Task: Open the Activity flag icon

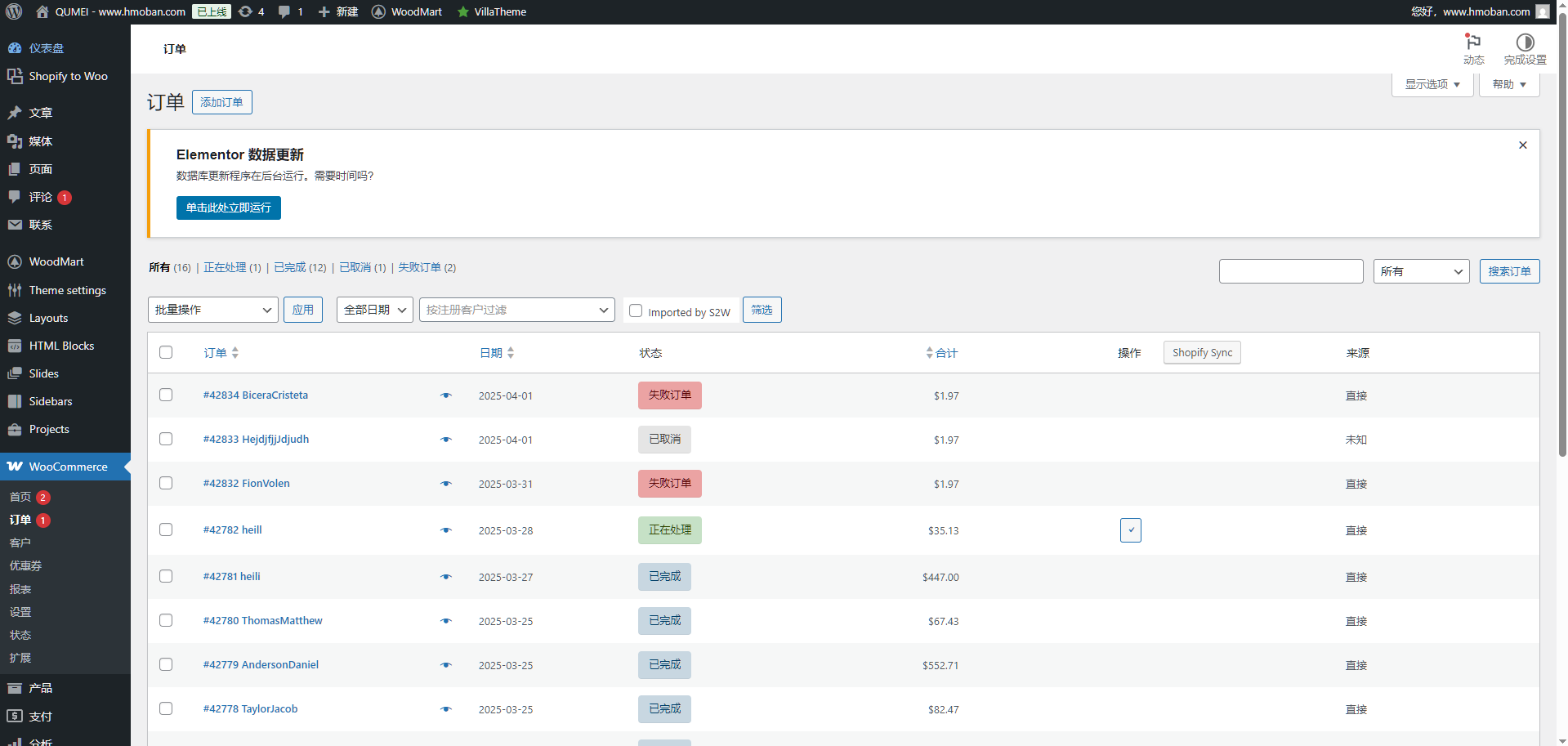Action: tap(1473, 42)
